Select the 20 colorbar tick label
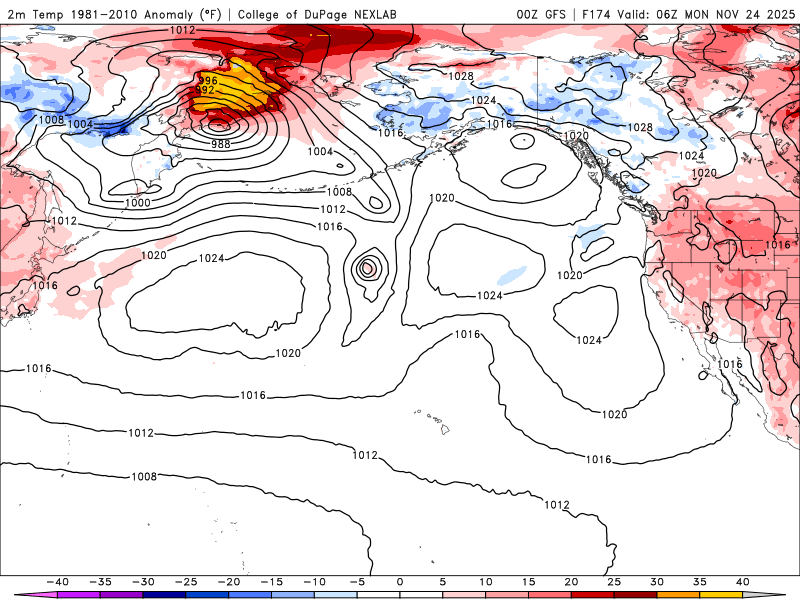The width and height of the screenshot is (800, 600). (x=571, y=582)
